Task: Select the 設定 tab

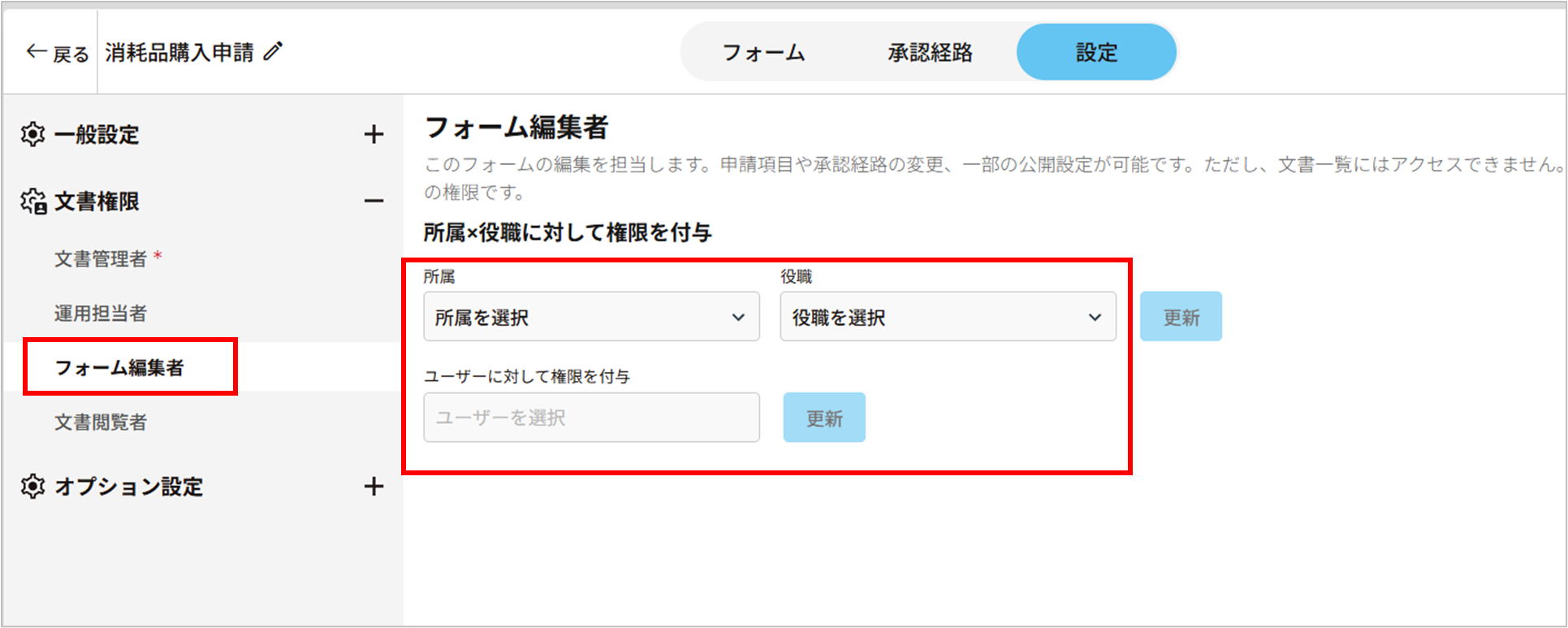Action: tap(1096, 53)
